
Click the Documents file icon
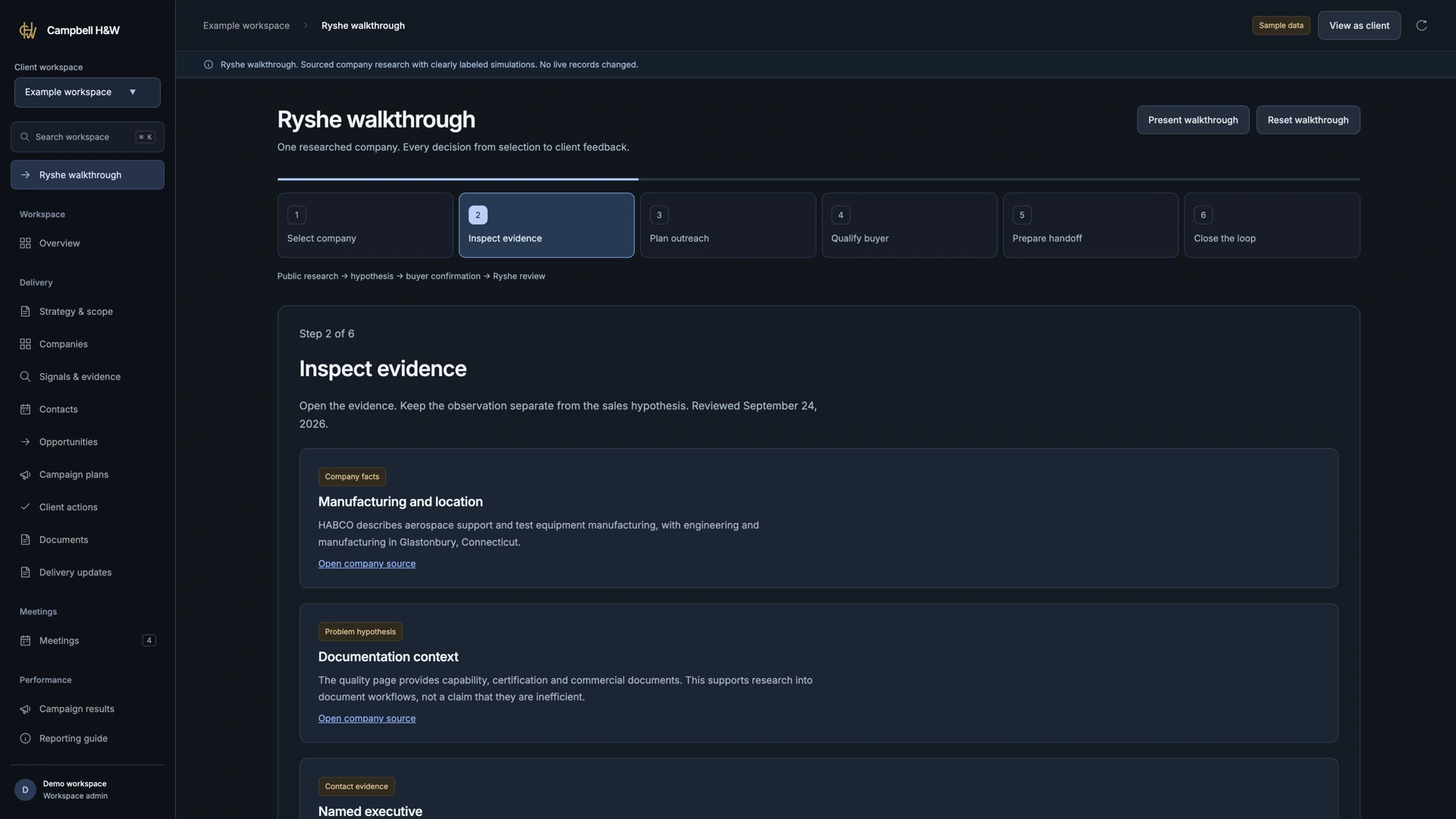pyautogui.click(x=25, y=540)
